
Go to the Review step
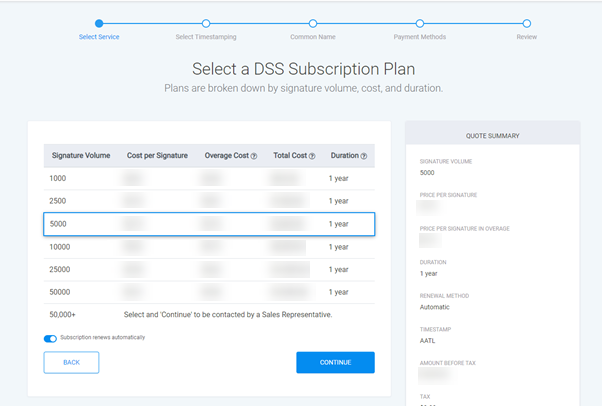coord(526,23)
